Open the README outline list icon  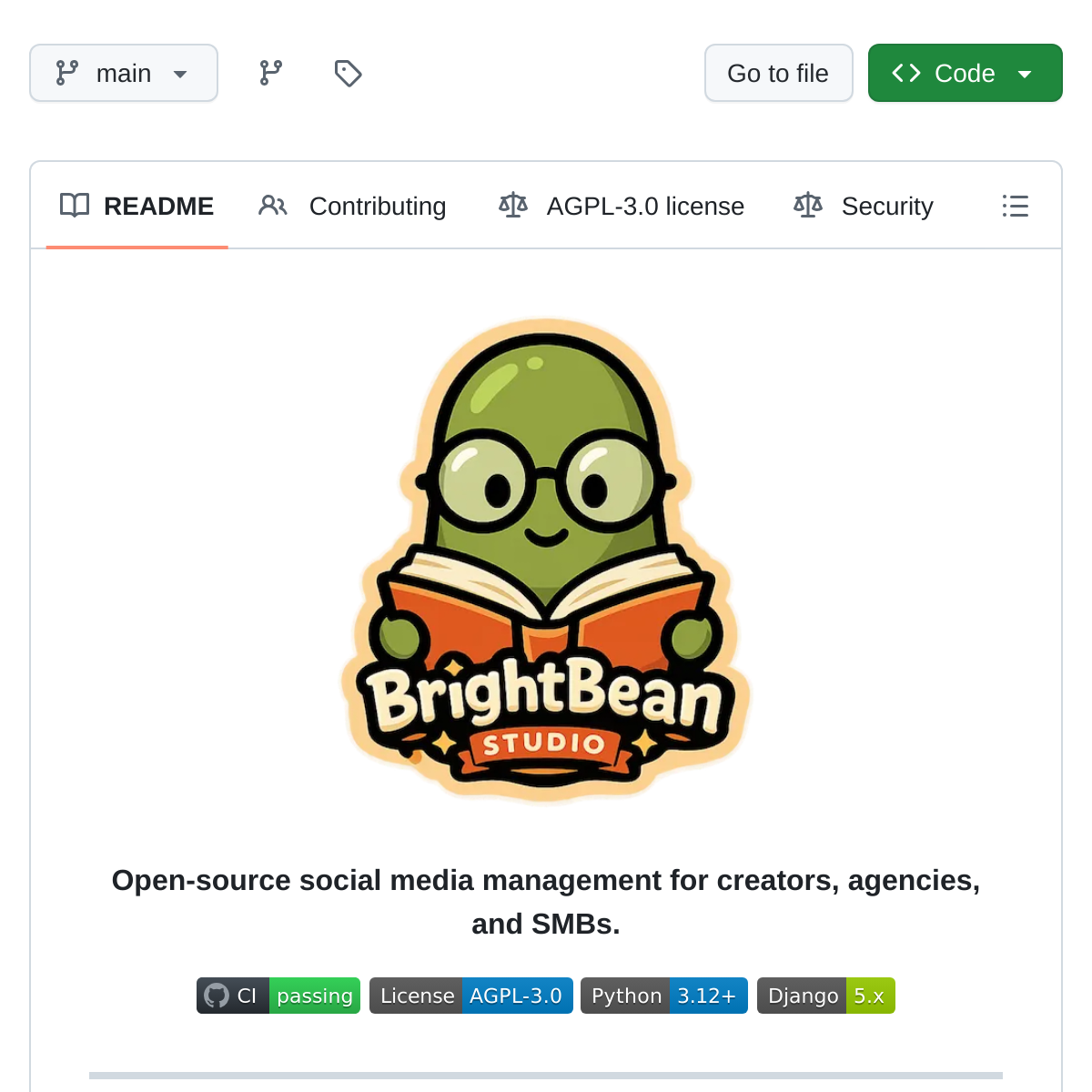point(1016,207)
